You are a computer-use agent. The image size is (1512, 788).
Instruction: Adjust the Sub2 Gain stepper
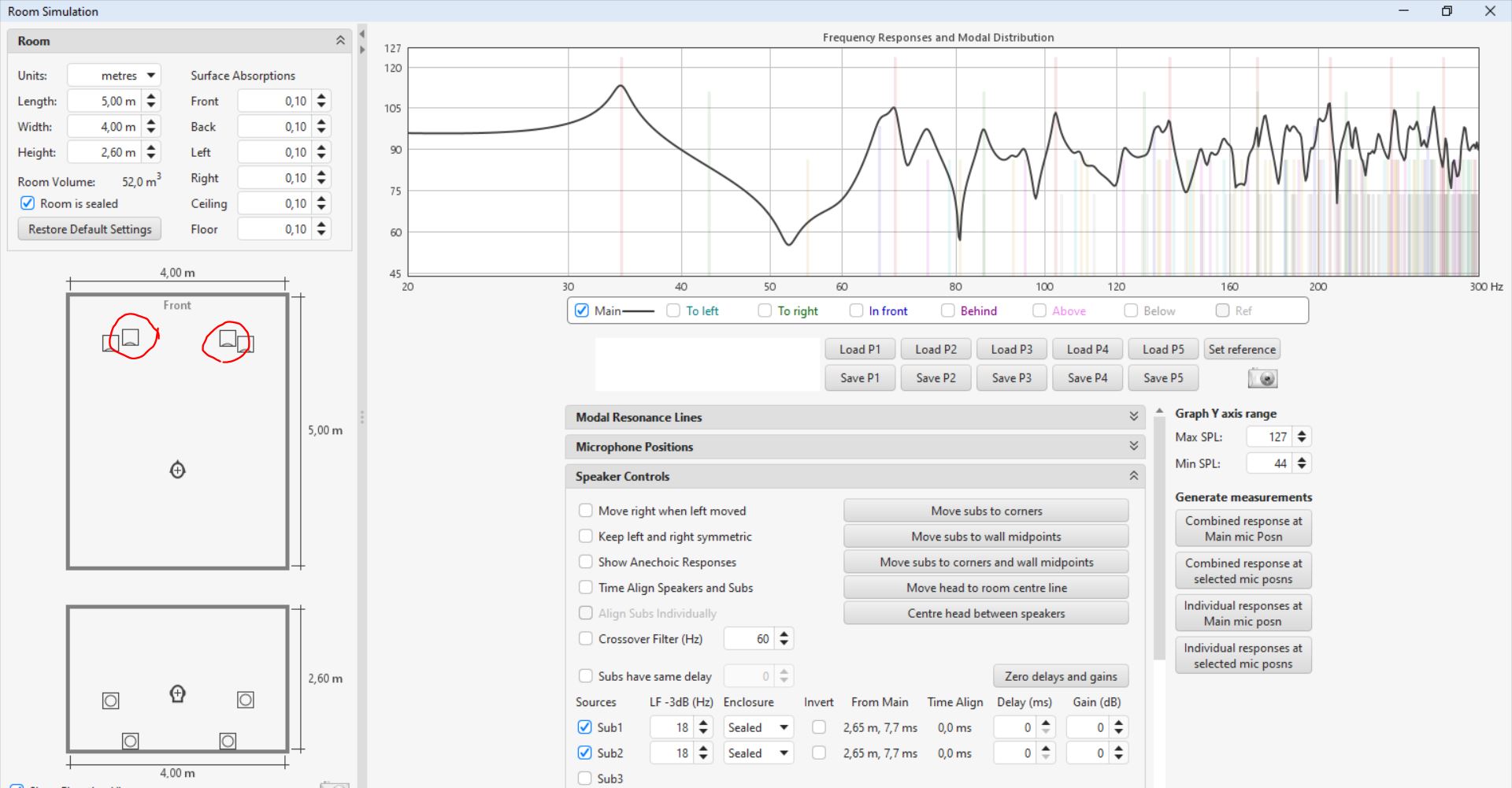[x=1118, y=753]
